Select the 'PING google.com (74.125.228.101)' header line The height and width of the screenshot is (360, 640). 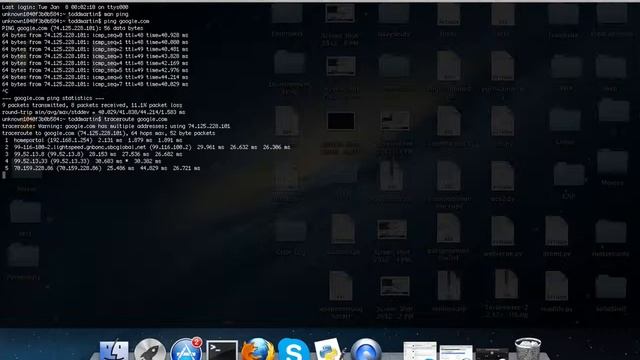point(72,28)
